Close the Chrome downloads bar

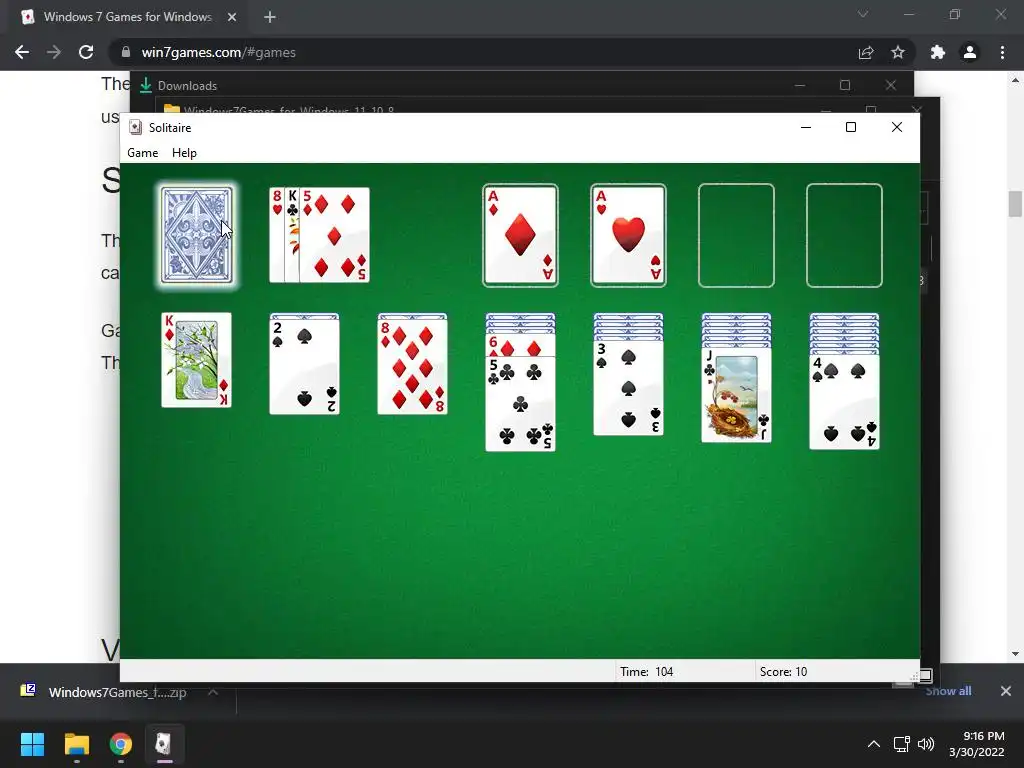[x=1006, y=691]
